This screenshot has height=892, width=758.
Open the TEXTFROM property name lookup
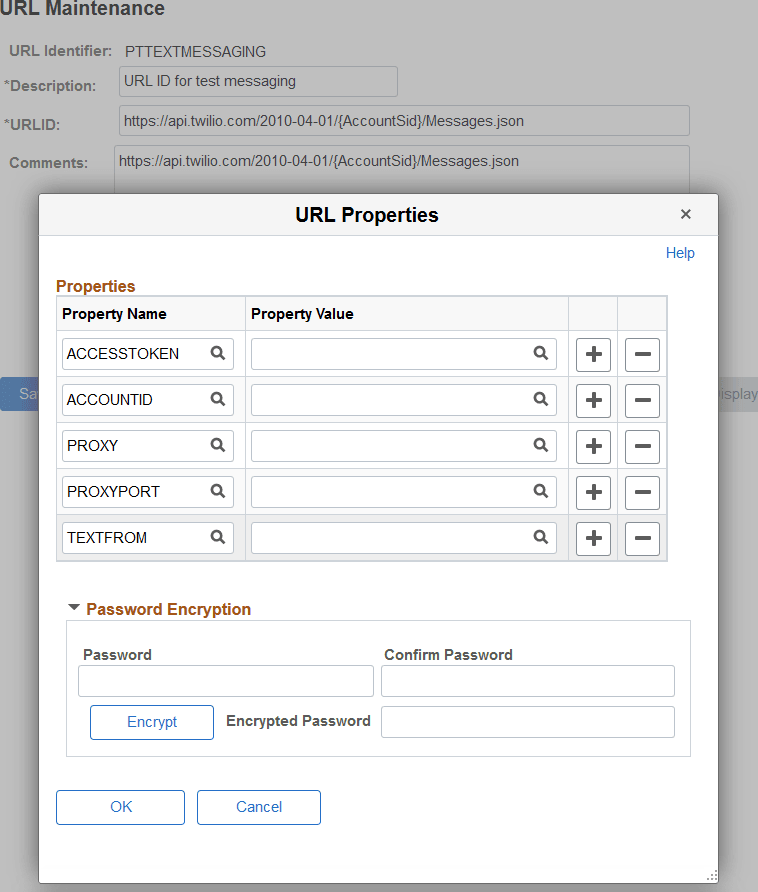(x=218, y=538)
